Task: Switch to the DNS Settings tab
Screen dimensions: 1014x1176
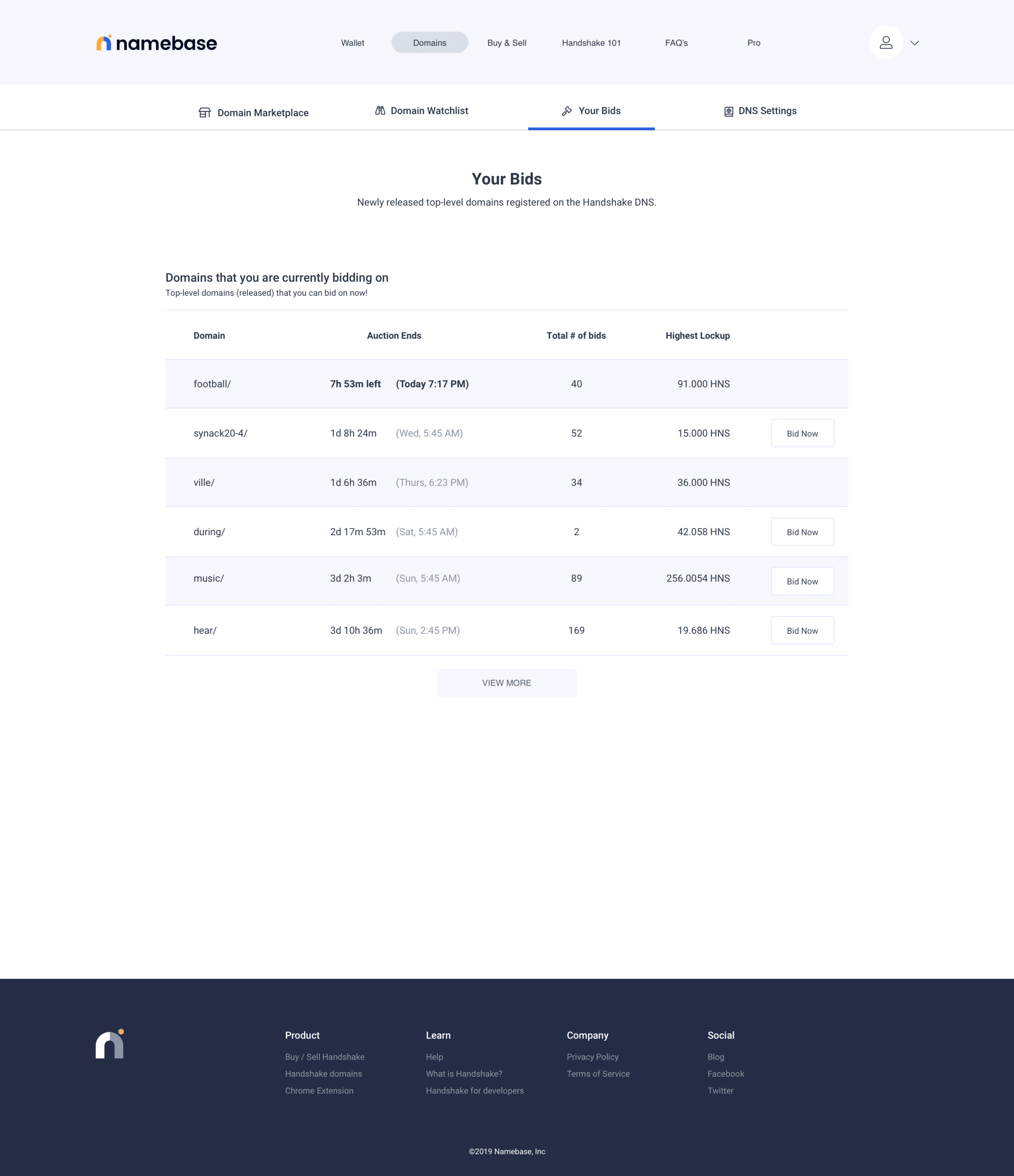Action: [x=760, y=111]
